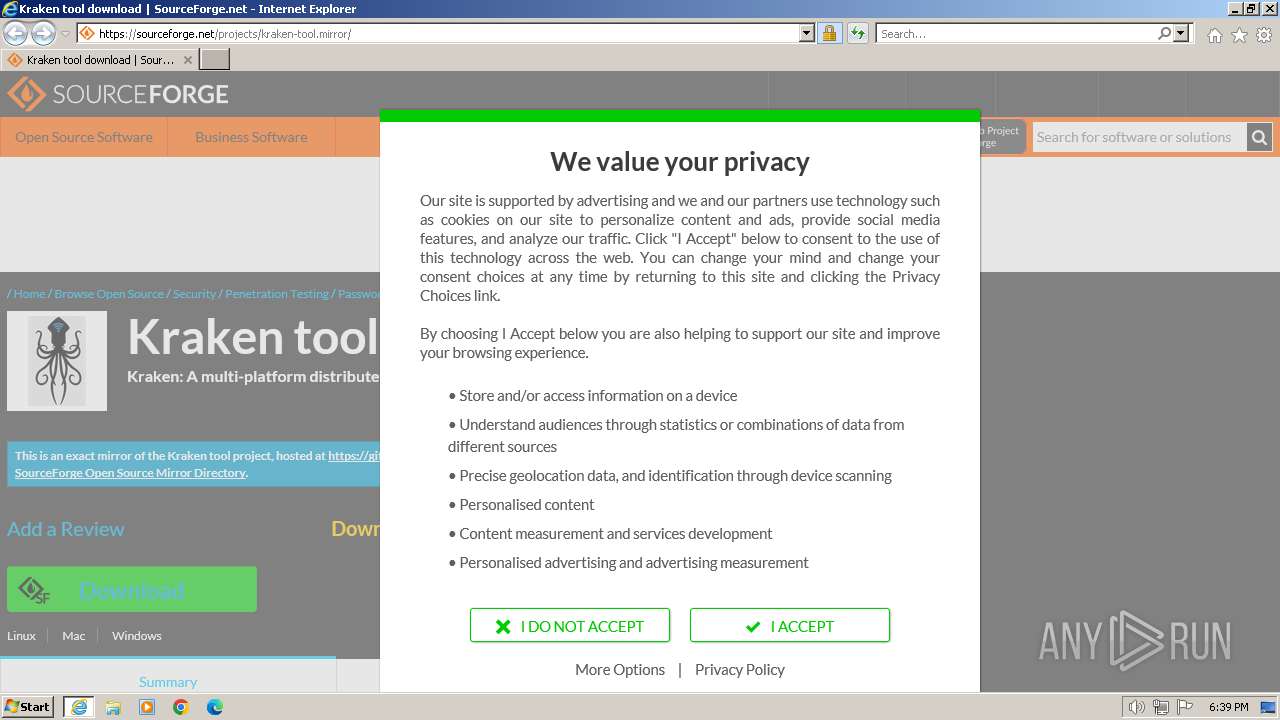Click the magnifier search icon in IE
This screenshot has height=720, width=1280.
1164,33
